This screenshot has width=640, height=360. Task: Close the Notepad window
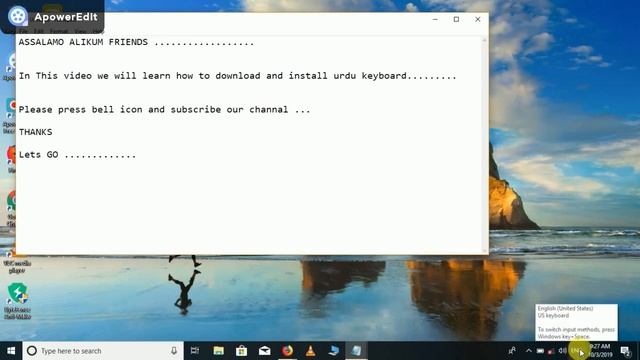478,19
